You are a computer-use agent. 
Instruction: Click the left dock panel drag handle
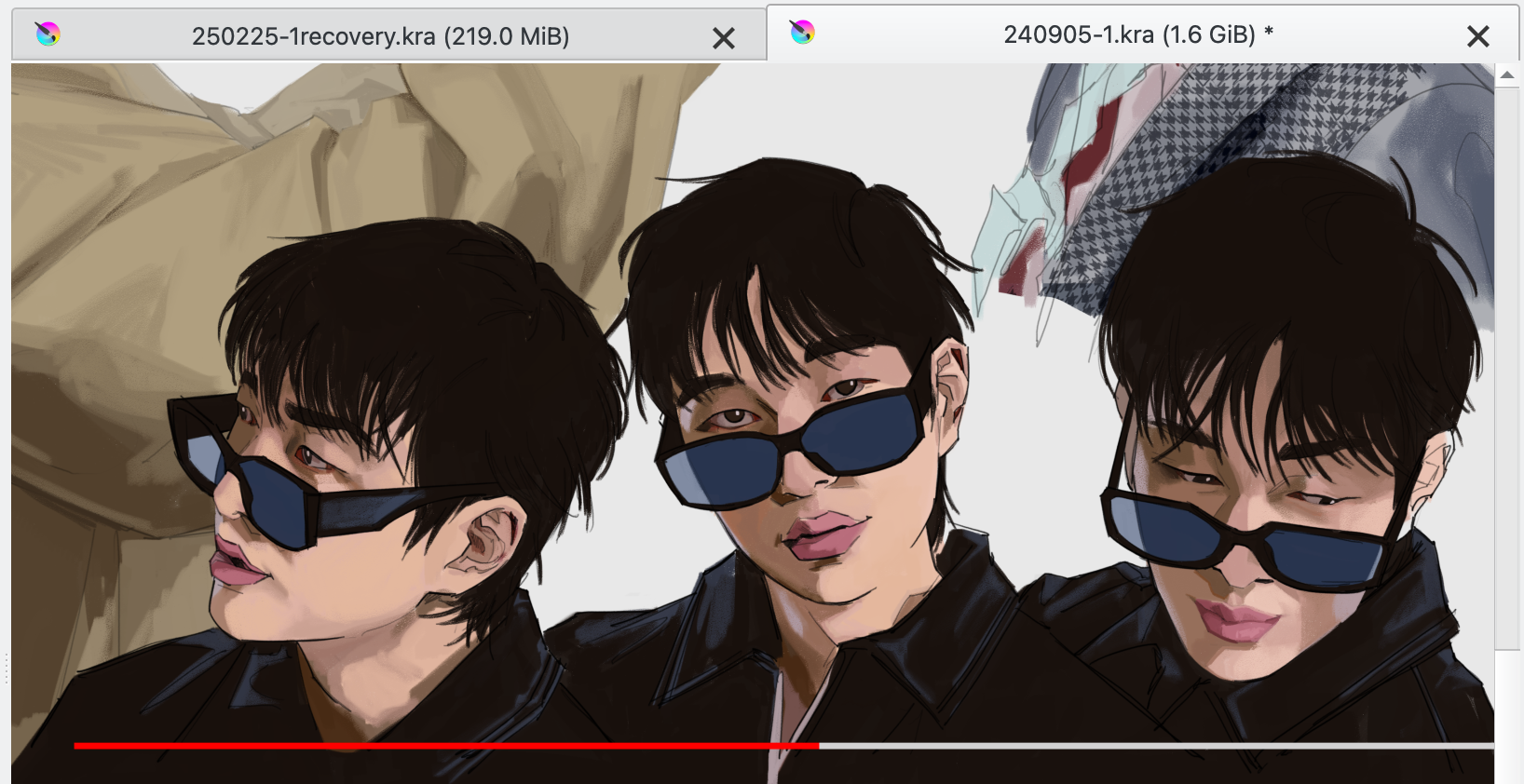click(6, 669)
